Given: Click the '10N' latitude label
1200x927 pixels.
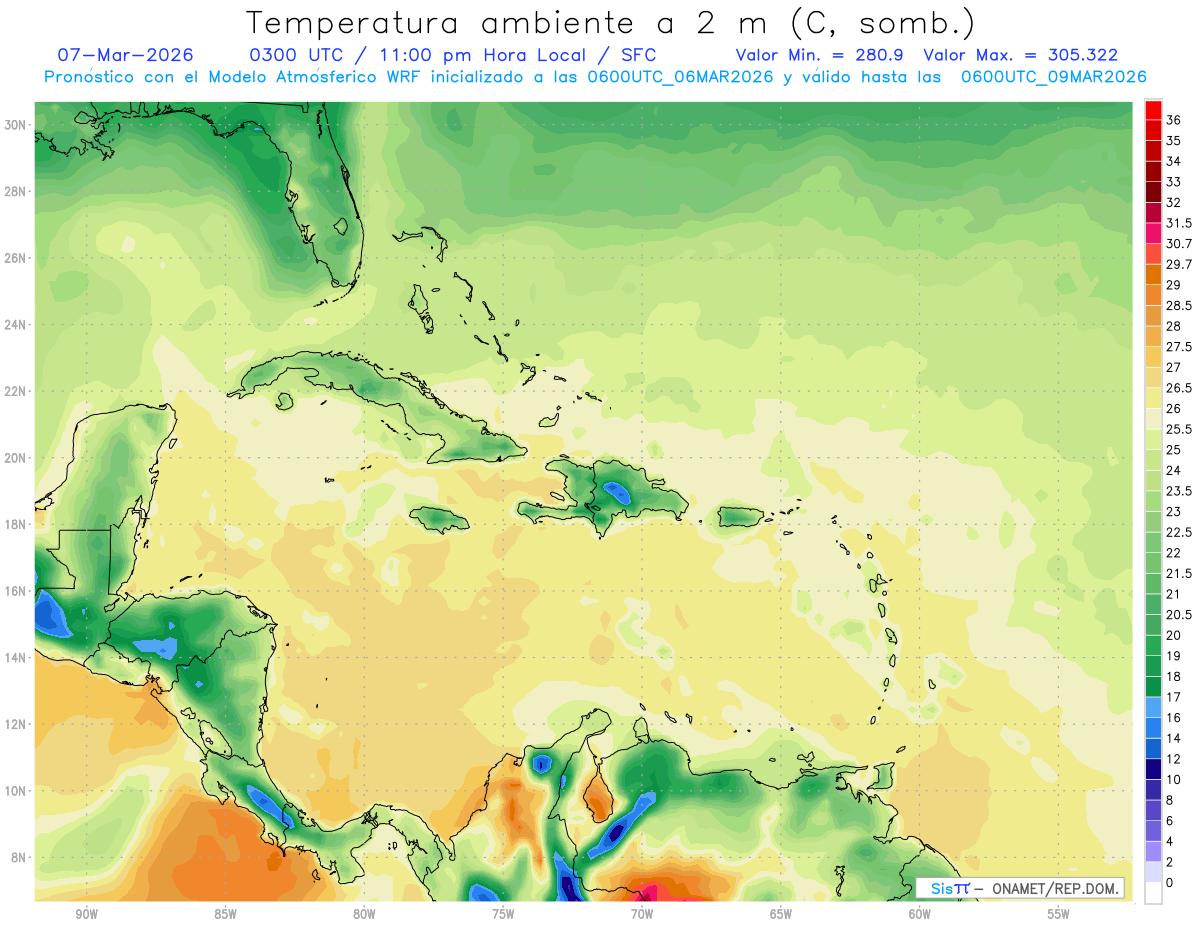Looking at the screenshot, I should pyautogui.click(x=15, y=791).
